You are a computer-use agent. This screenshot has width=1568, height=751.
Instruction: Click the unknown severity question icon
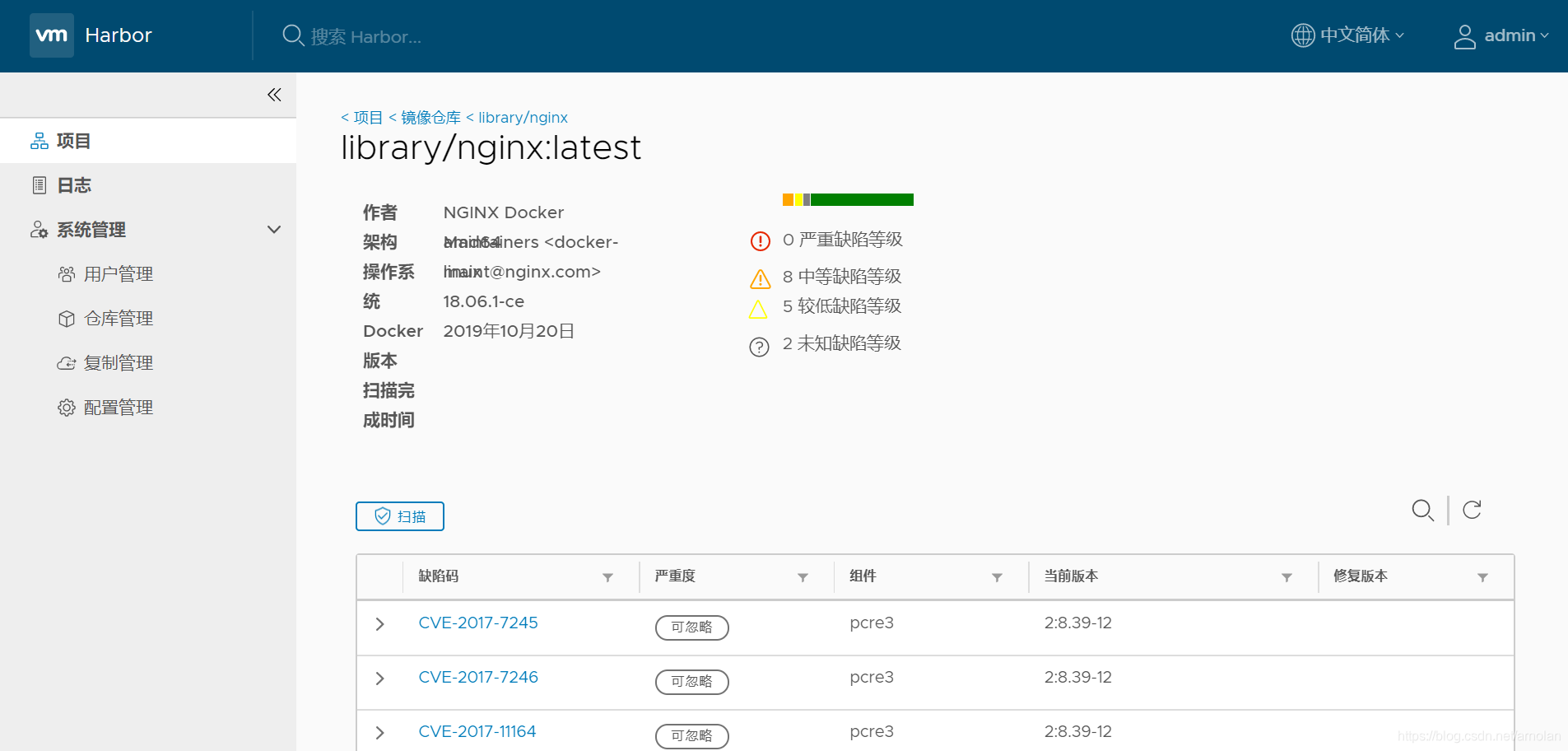759,348
